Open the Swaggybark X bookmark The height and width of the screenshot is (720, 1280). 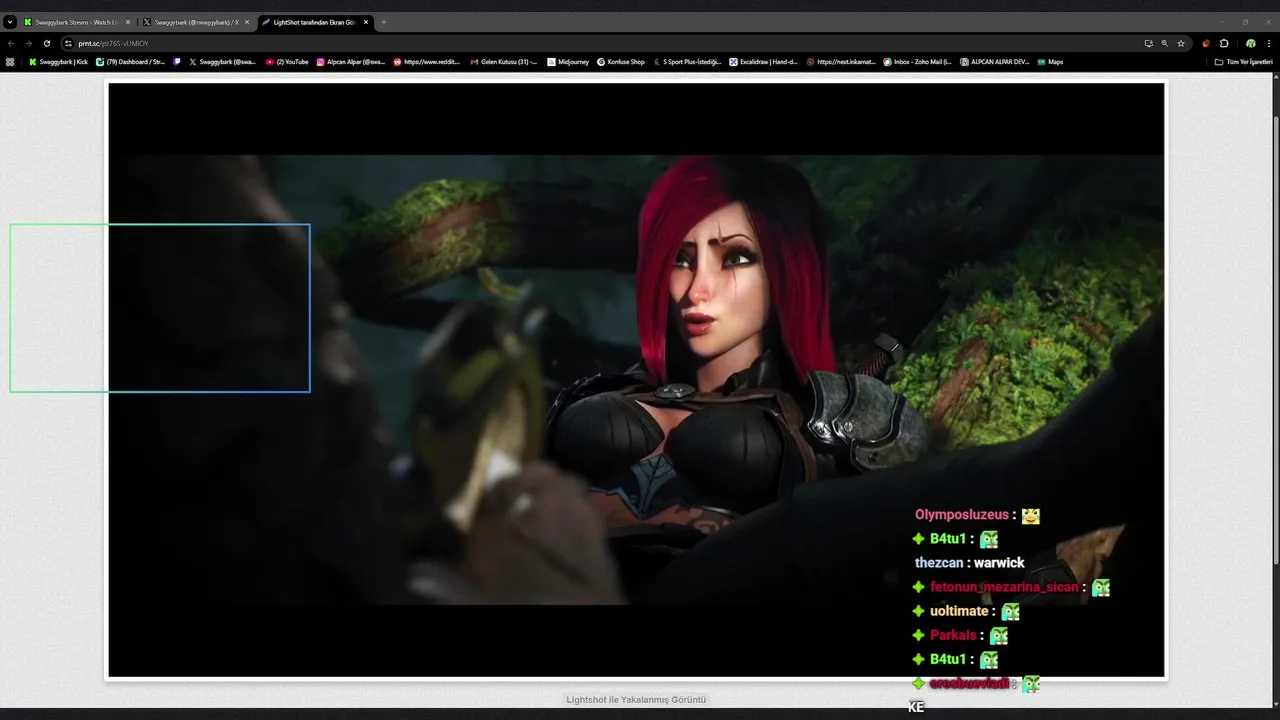(x=222, y=62)
